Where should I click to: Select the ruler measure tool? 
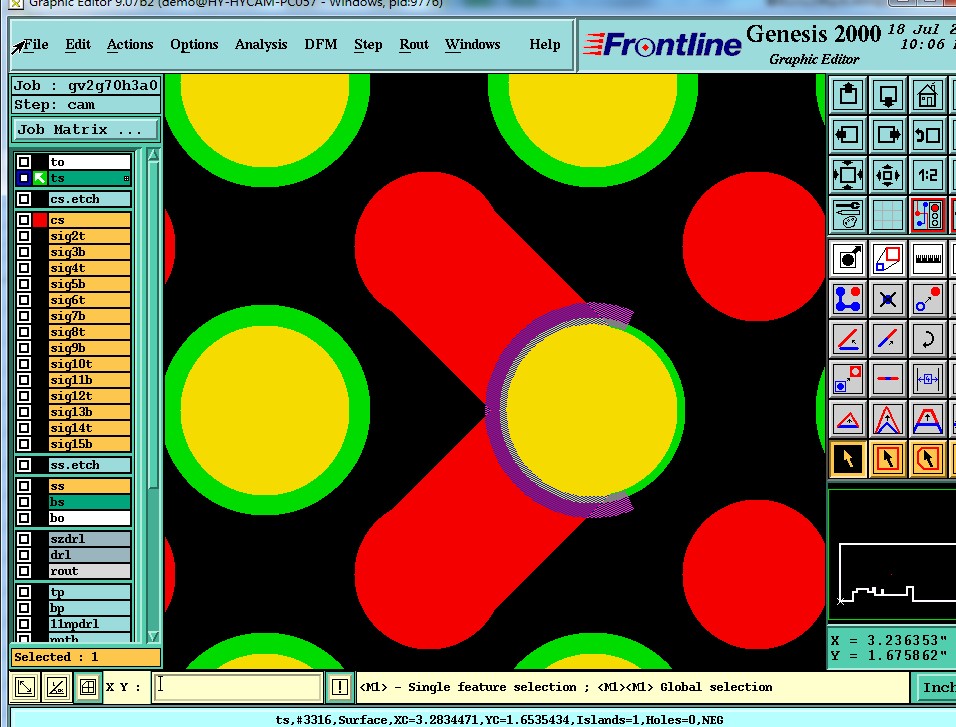[x=927, y=259]
